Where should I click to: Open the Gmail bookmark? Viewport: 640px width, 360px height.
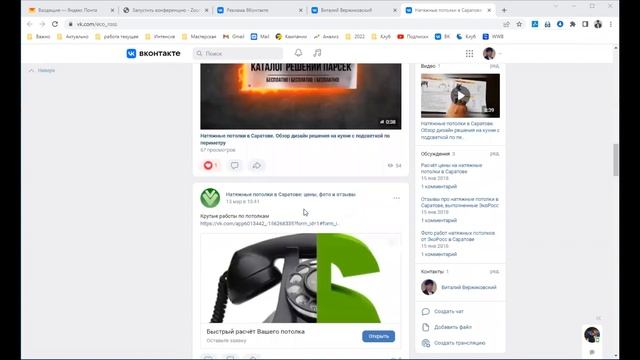coord(233,37)
